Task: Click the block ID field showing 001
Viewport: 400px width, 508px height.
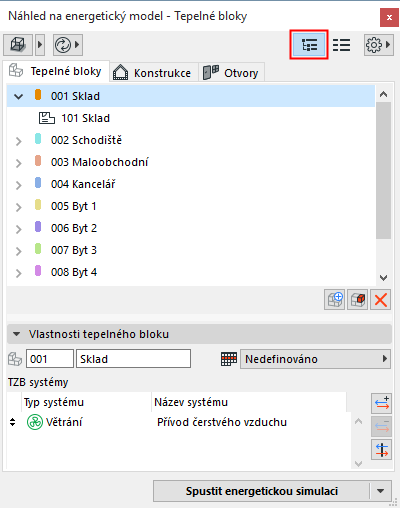Action: click(x=50, y=359)
